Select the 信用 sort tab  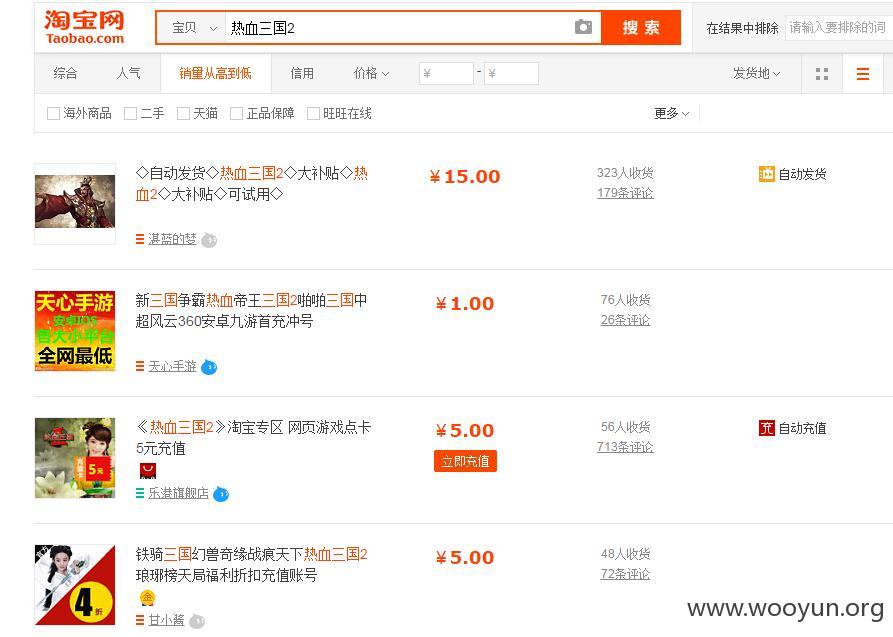click(x=302, y=73)
